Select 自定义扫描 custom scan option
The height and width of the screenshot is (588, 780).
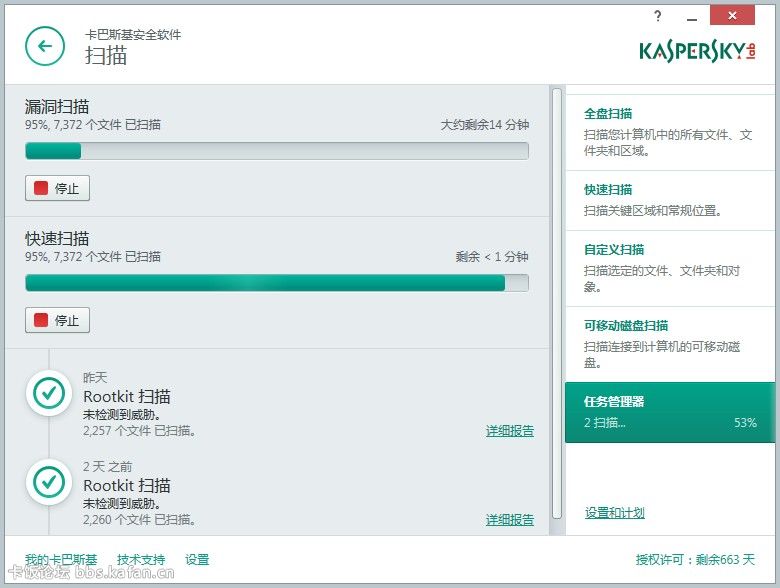tap(670, 269)
